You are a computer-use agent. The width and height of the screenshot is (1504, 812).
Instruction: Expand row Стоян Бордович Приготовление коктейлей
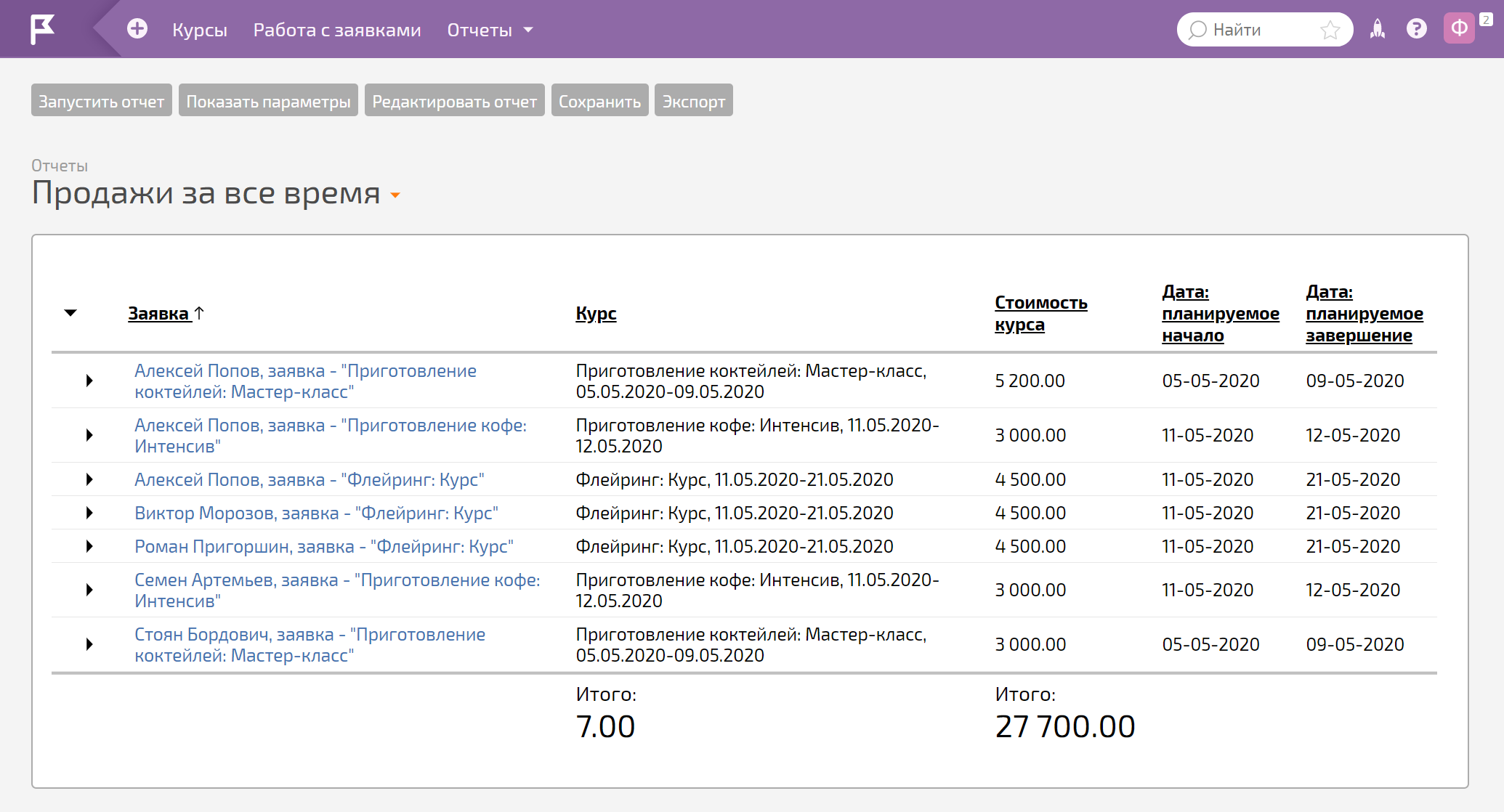pyautogui.click(x=89, y=644)
